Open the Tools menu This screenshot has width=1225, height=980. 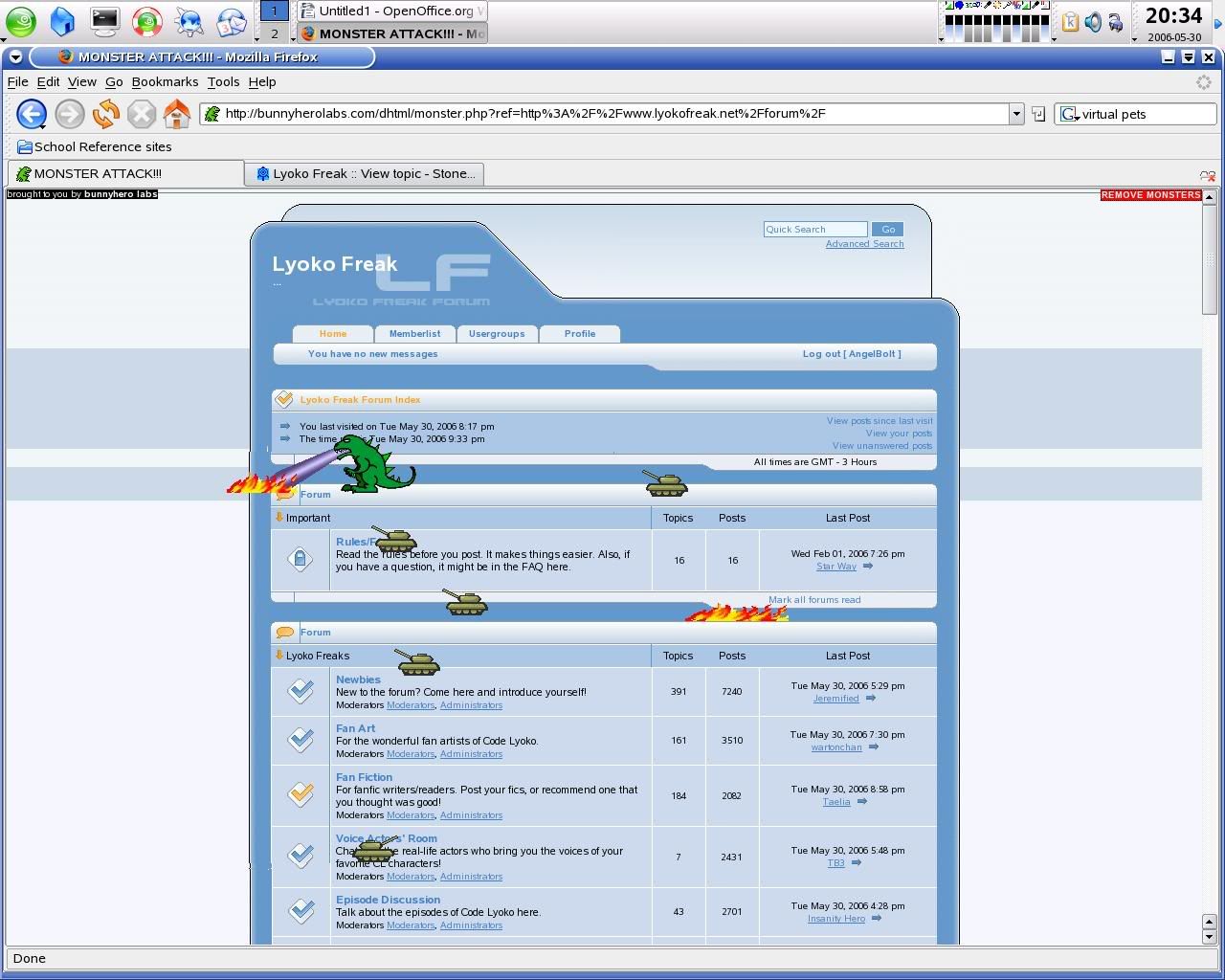click(223, 82)
